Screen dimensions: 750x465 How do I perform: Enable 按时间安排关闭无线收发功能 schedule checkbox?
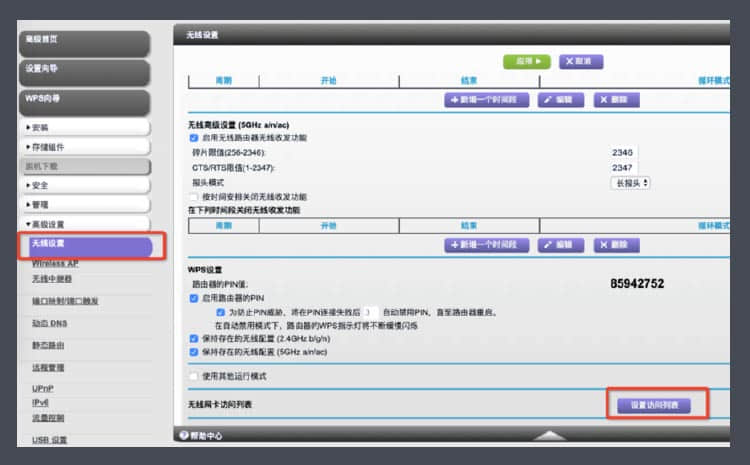194,197
